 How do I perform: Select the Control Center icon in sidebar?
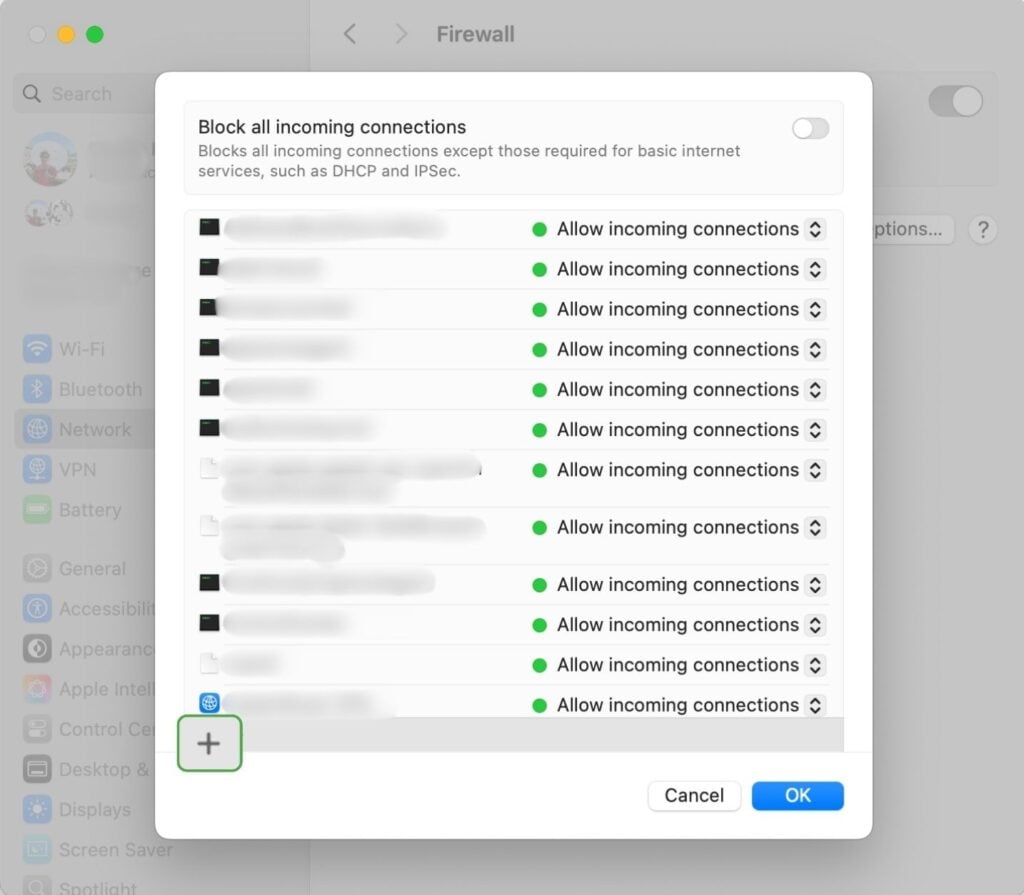37,729
